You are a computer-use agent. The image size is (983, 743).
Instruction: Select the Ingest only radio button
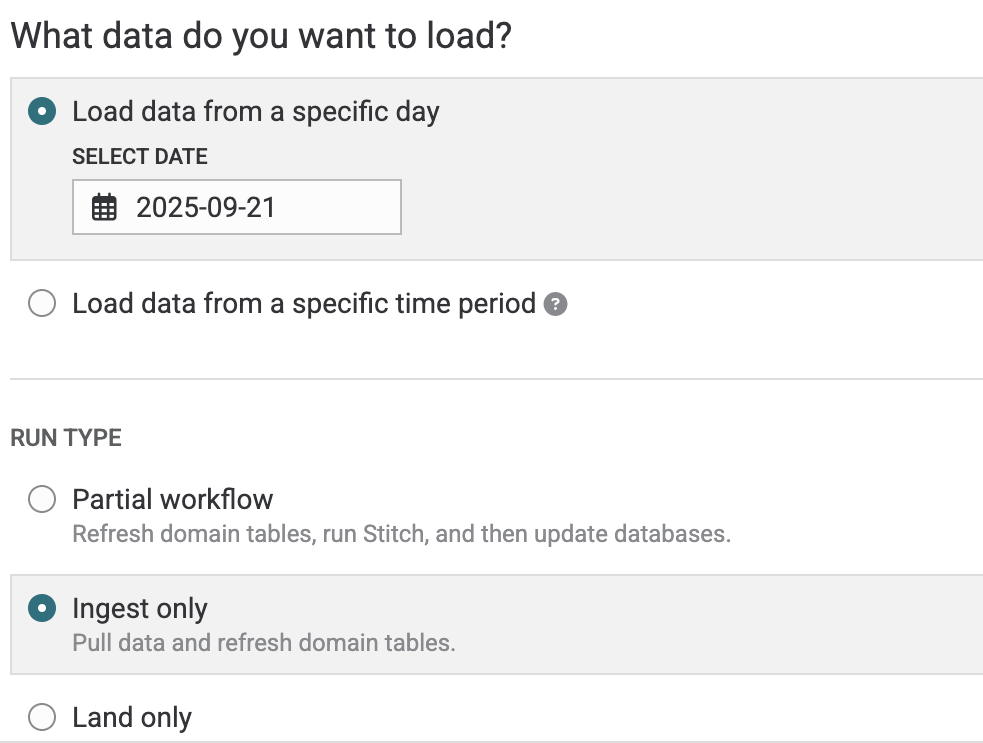[x=42, y=609]
